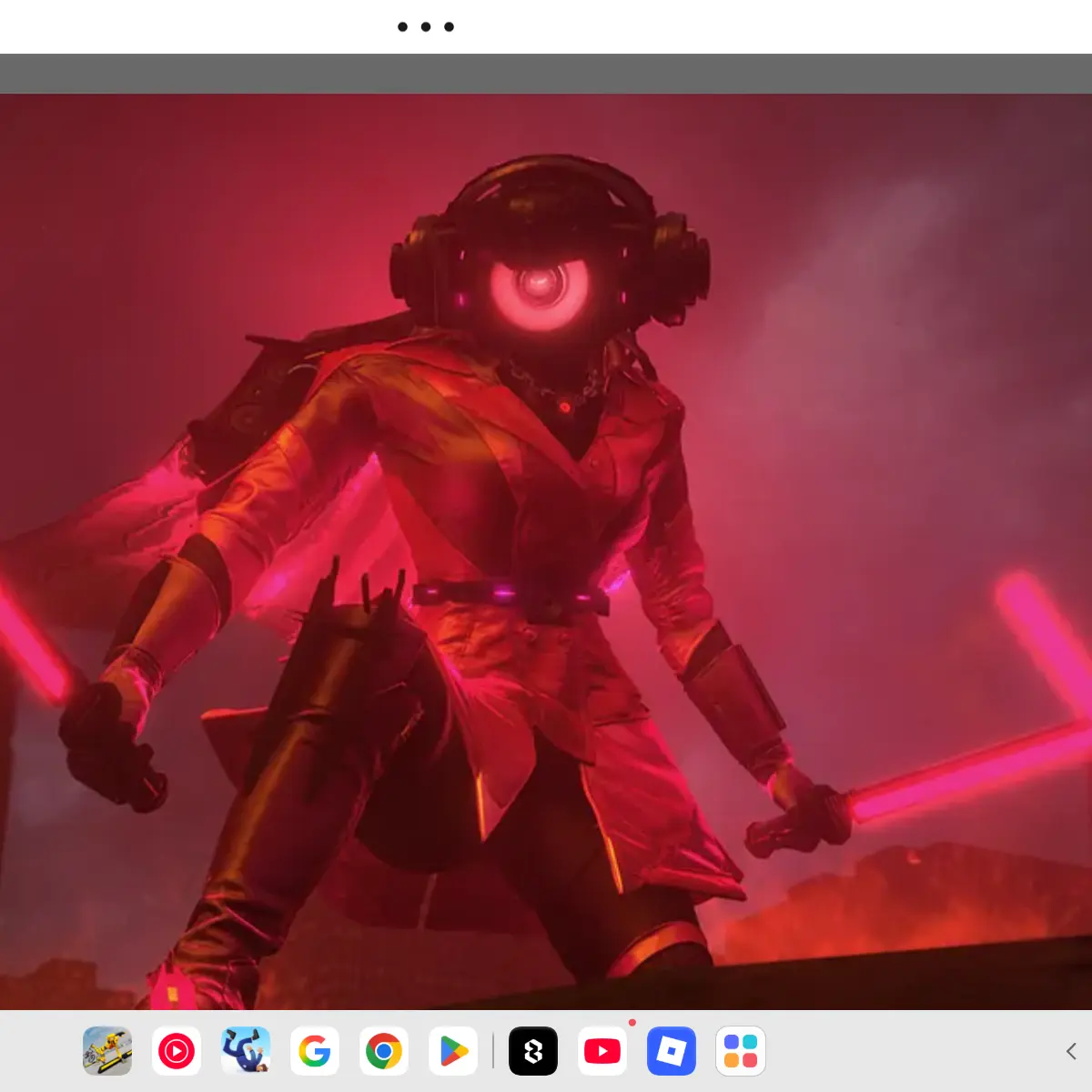The image size is (1092, 1092).
Task: Tap empty taskbar area left of bike game
Action: coord(41,1051)
